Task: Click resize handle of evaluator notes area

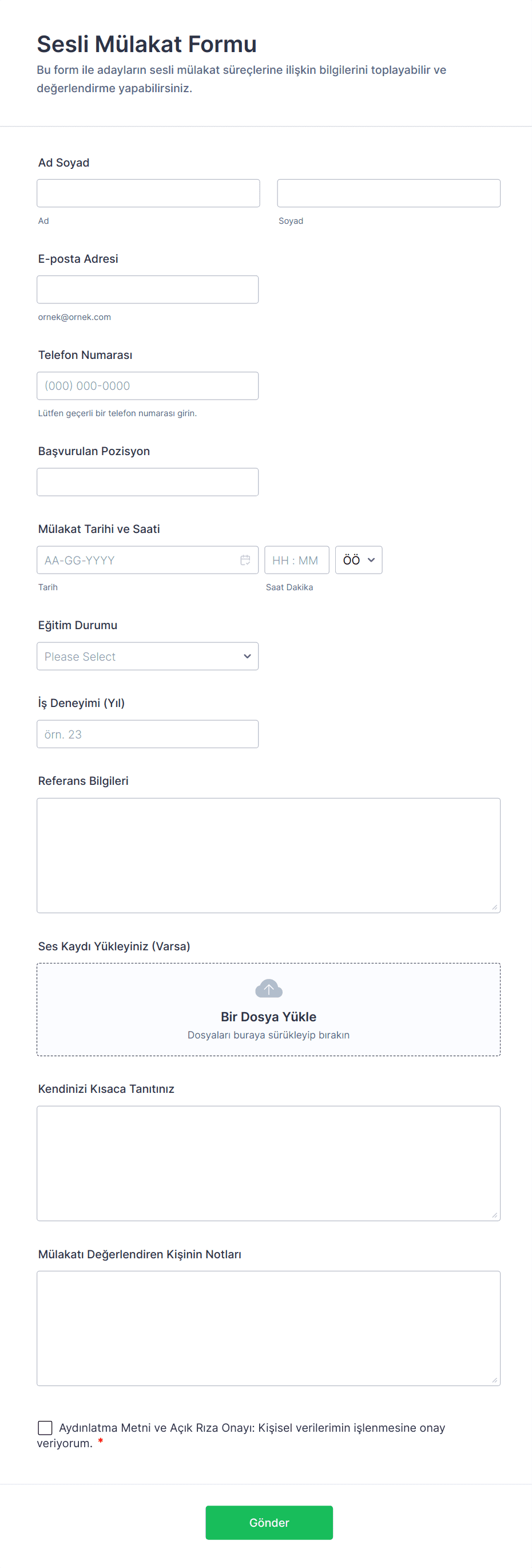Action: coord(494,1380)
